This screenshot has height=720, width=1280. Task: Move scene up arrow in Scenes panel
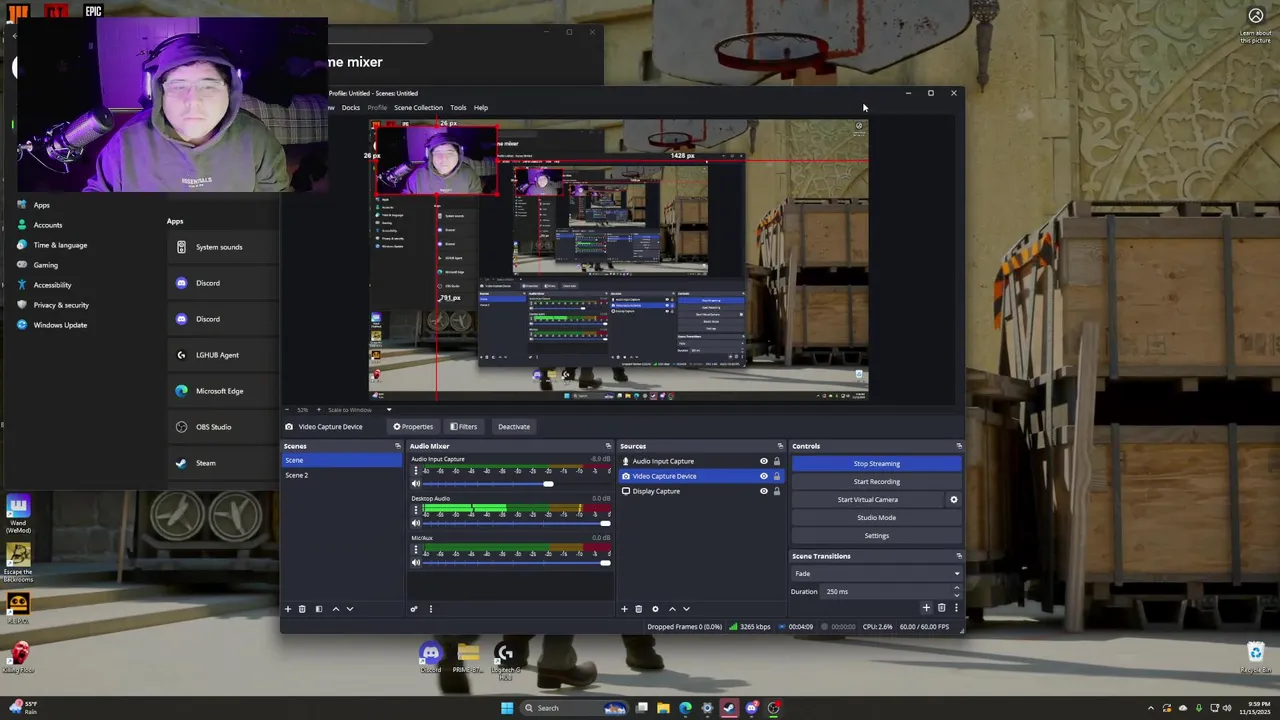pyautogui.click(x=335, y=609)
